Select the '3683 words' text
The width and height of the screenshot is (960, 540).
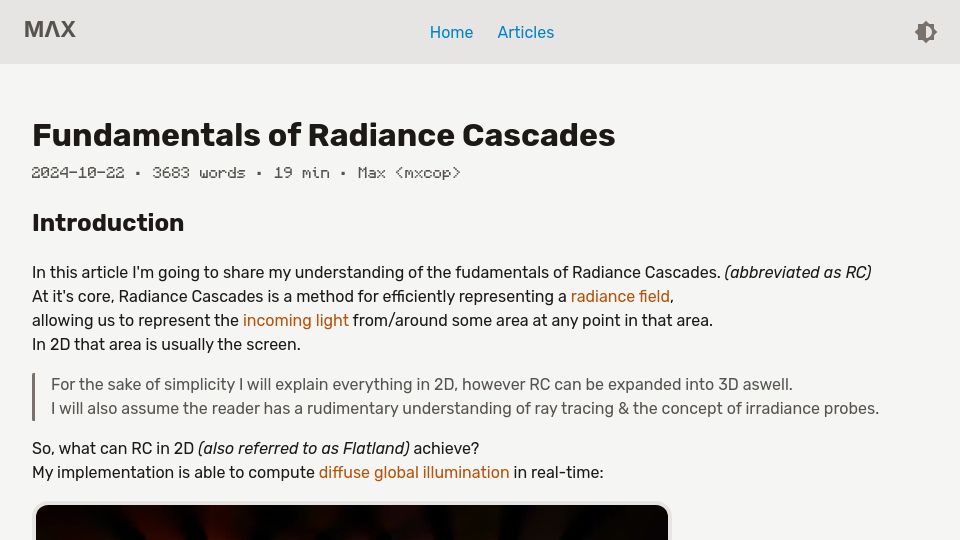[198, 173]
